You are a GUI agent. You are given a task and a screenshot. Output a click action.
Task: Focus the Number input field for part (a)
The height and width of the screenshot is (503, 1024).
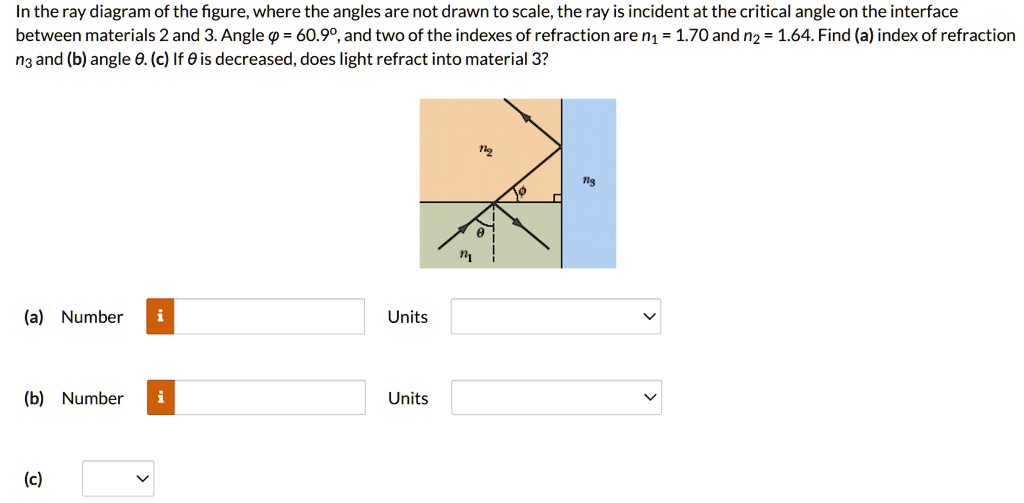(269, 317)
